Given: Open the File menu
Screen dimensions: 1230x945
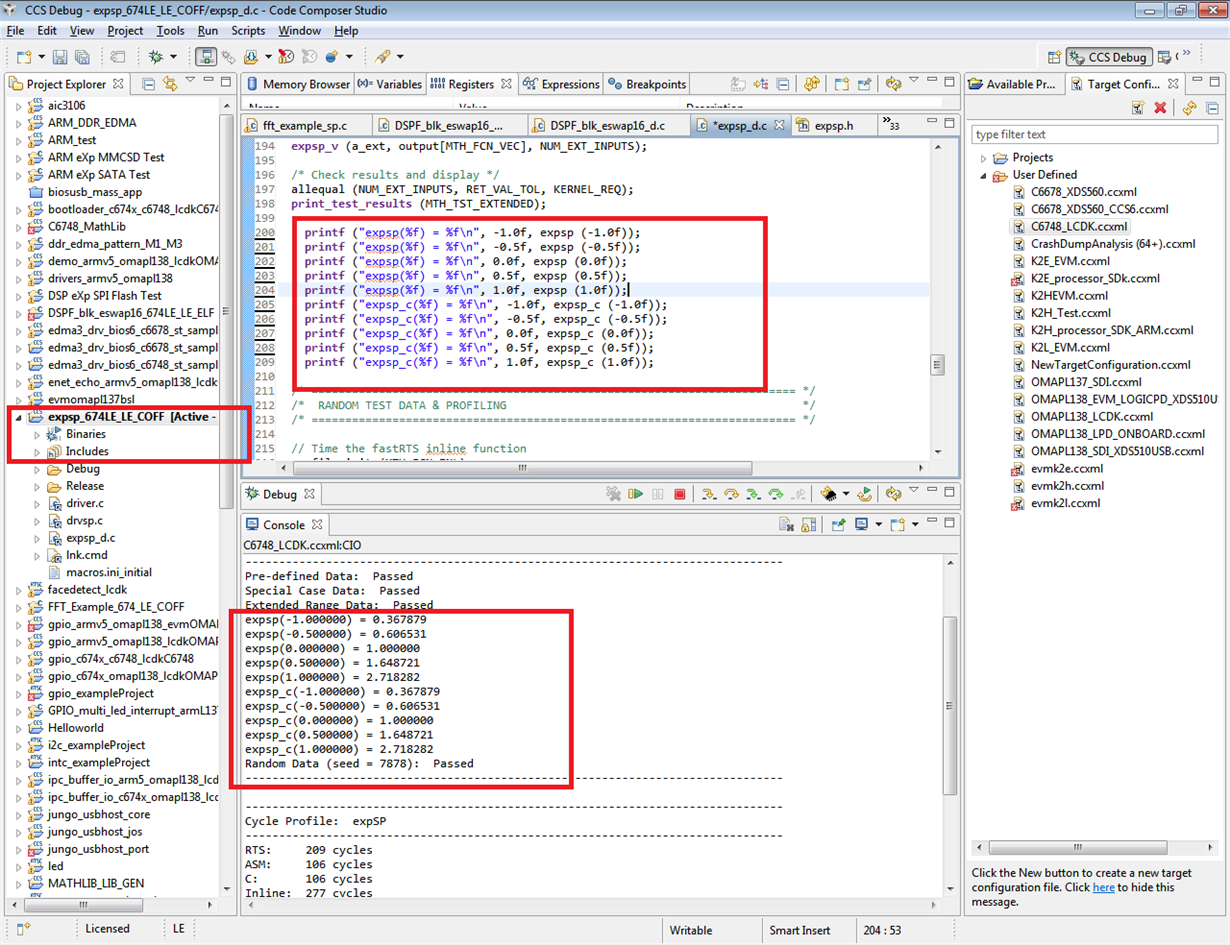Looking at the screenshot, I should pos(15,31).
